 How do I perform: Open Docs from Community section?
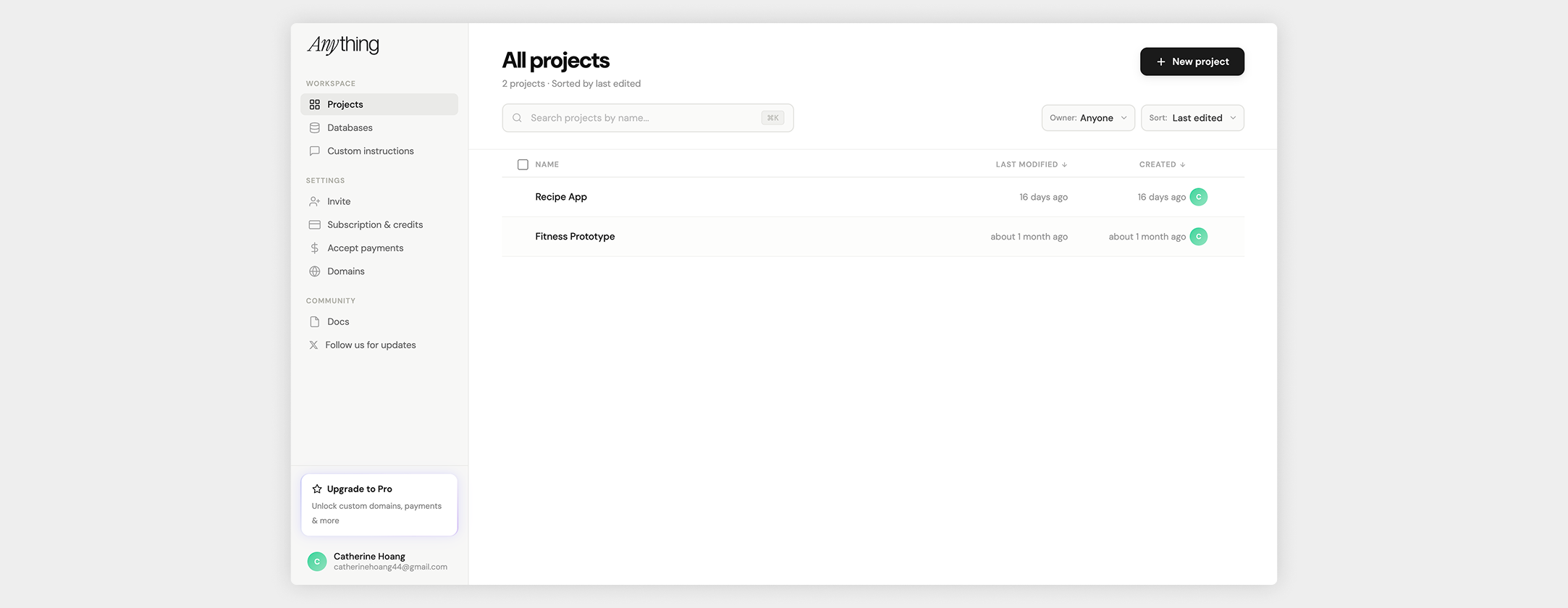click(338, 322)
